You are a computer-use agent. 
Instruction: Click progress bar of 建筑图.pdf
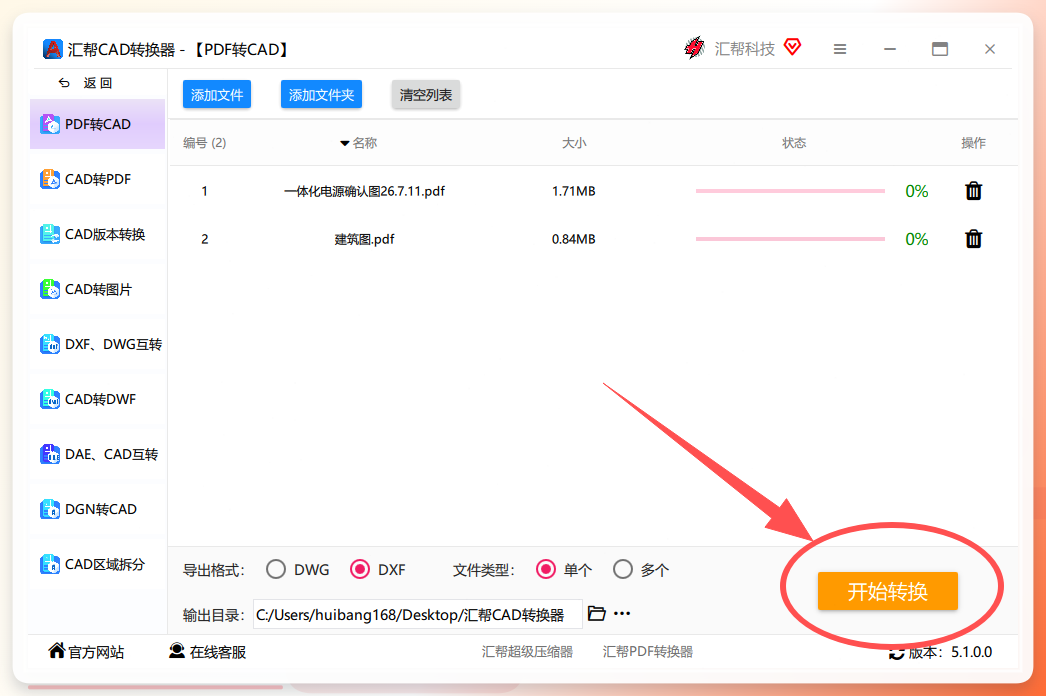(790, 239)
